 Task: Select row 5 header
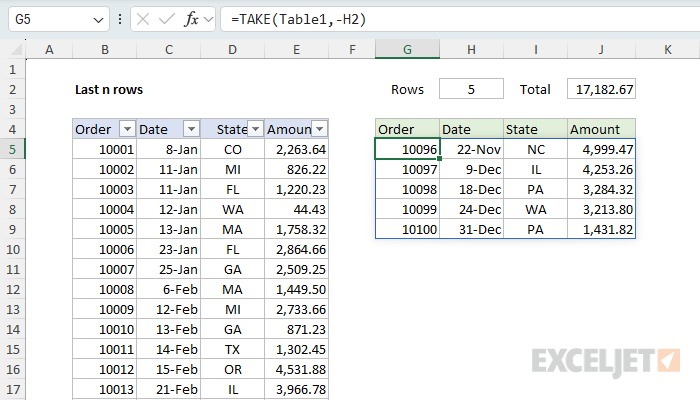(12, 149)
